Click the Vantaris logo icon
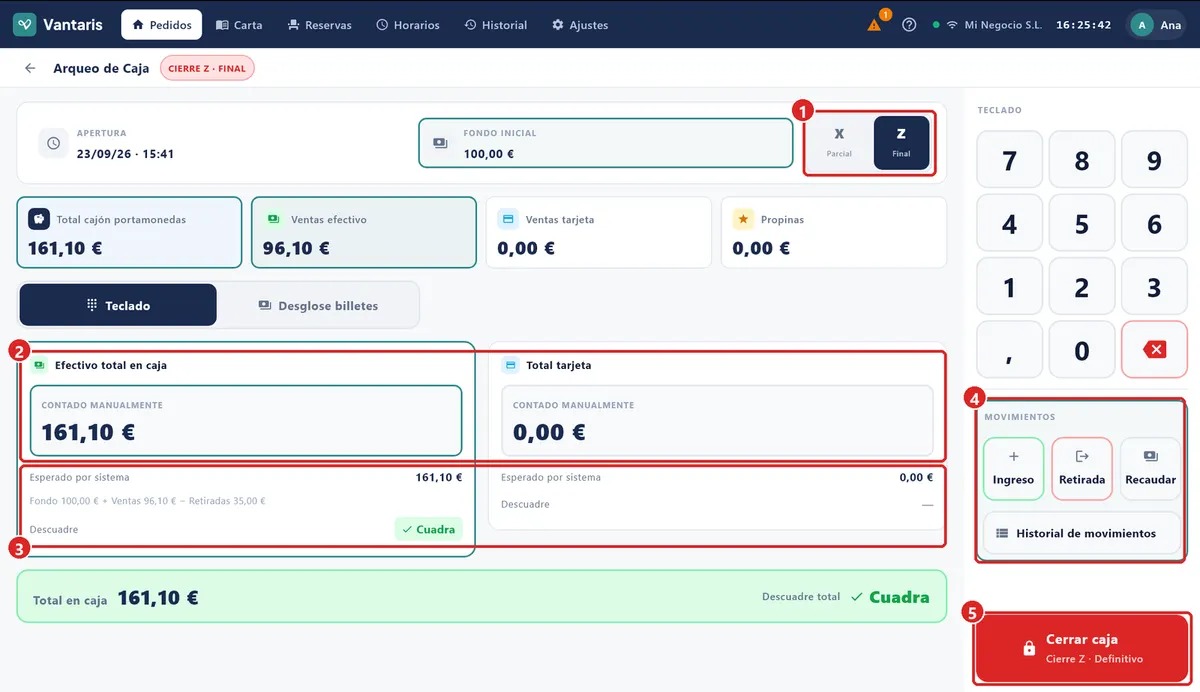1200x692 pixels. pos(24,25)
